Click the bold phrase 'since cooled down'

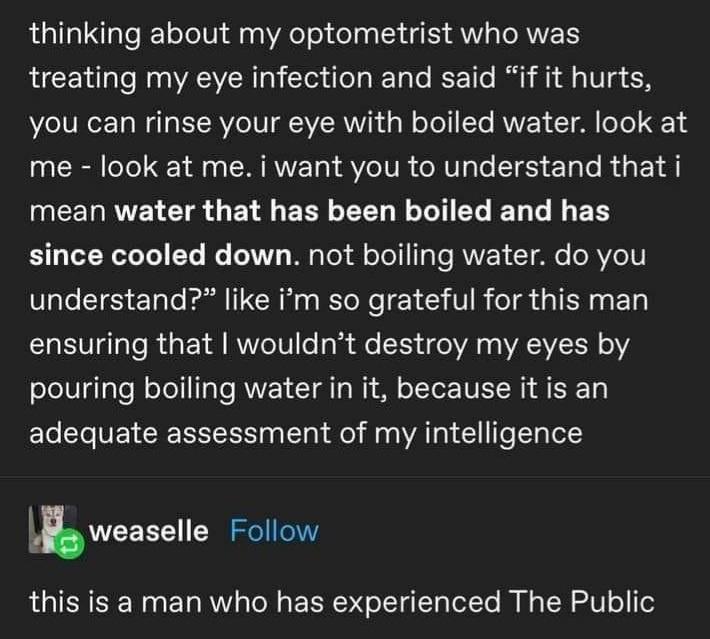(162, 255)
